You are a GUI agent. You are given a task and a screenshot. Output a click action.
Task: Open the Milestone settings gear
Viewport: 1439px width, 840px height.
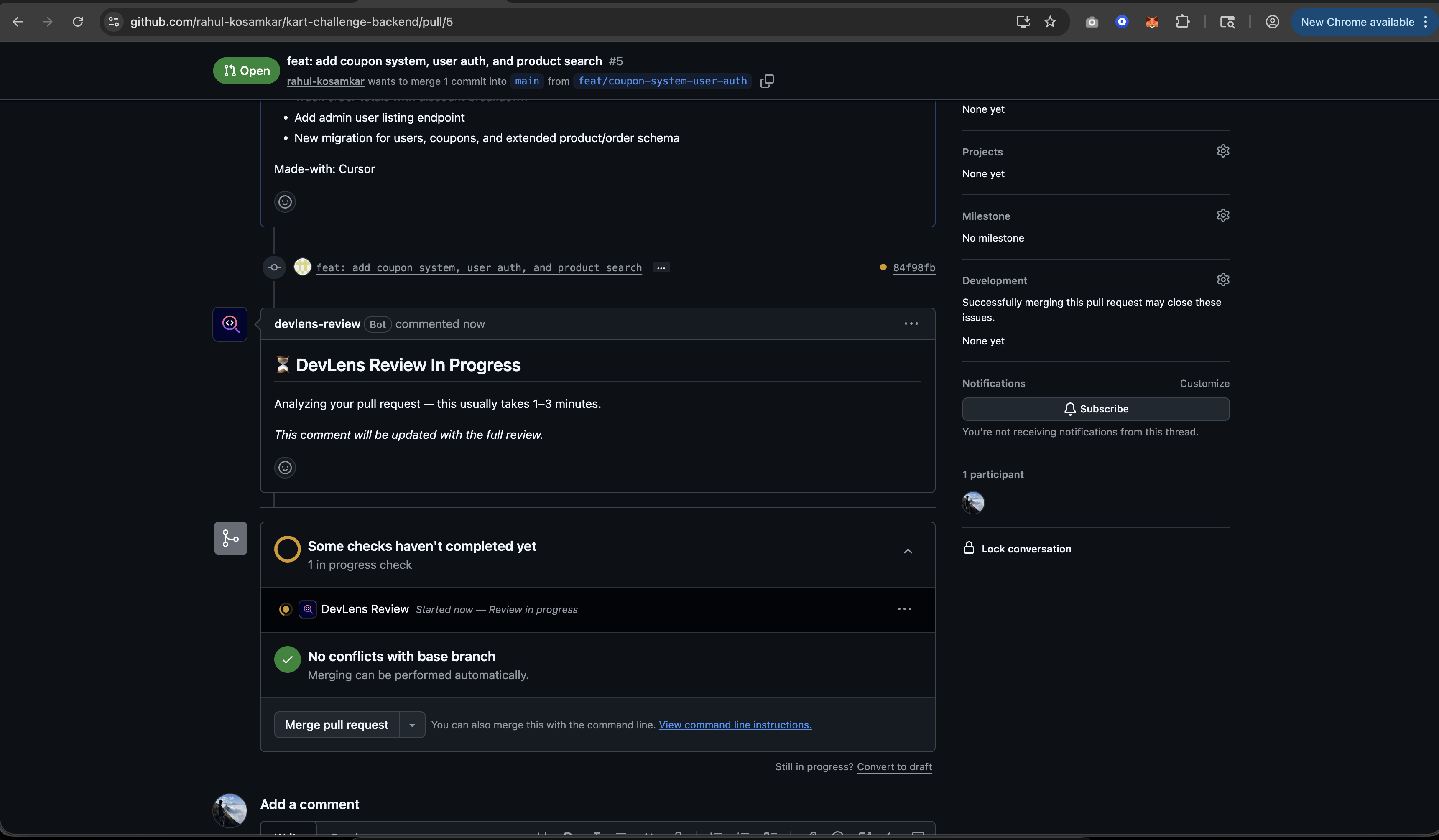pyautogui.click(x=1222, y=216)
